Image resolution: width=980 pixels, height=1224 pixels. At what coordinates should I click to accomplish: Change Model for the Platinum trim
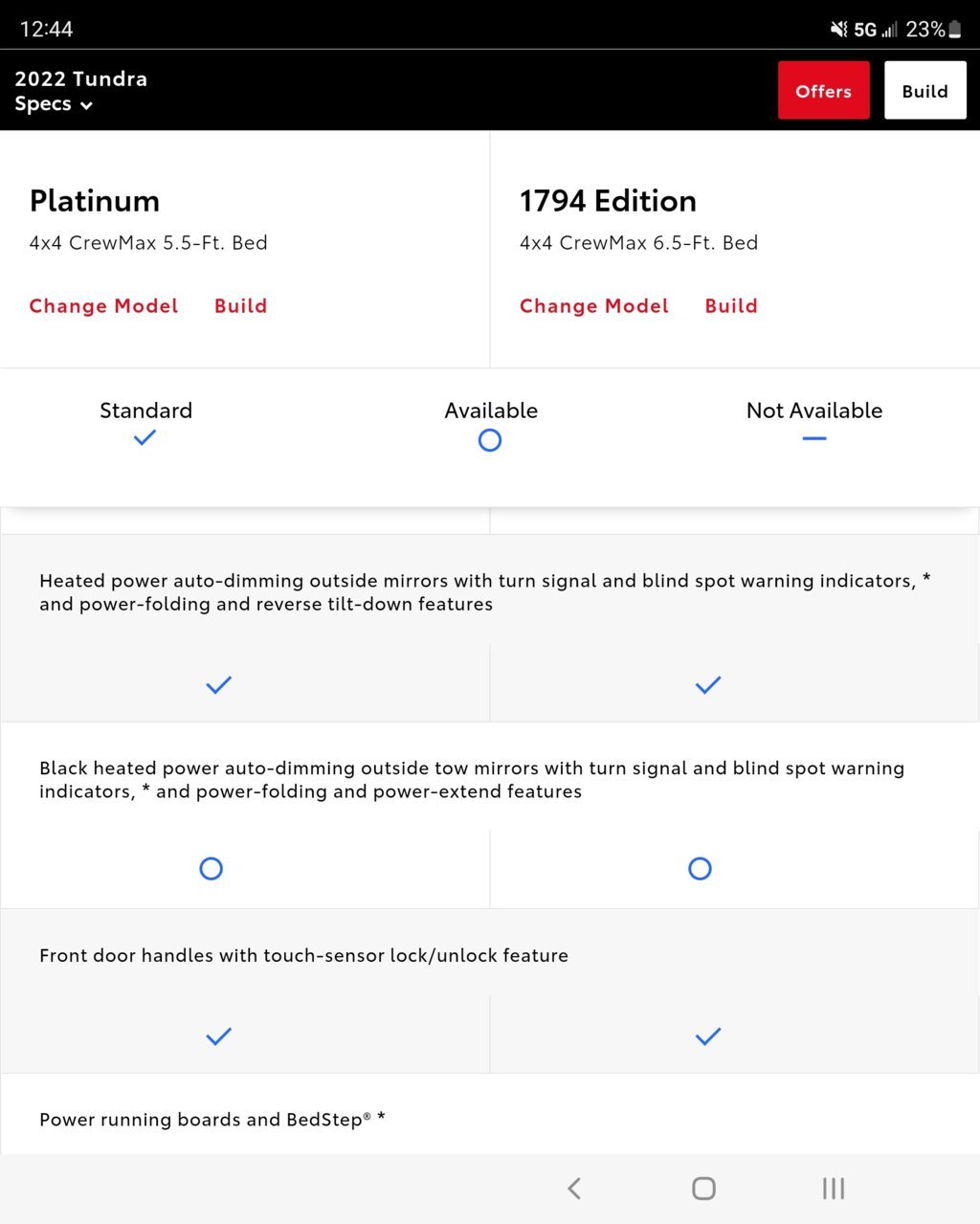(x=103, y=306)
